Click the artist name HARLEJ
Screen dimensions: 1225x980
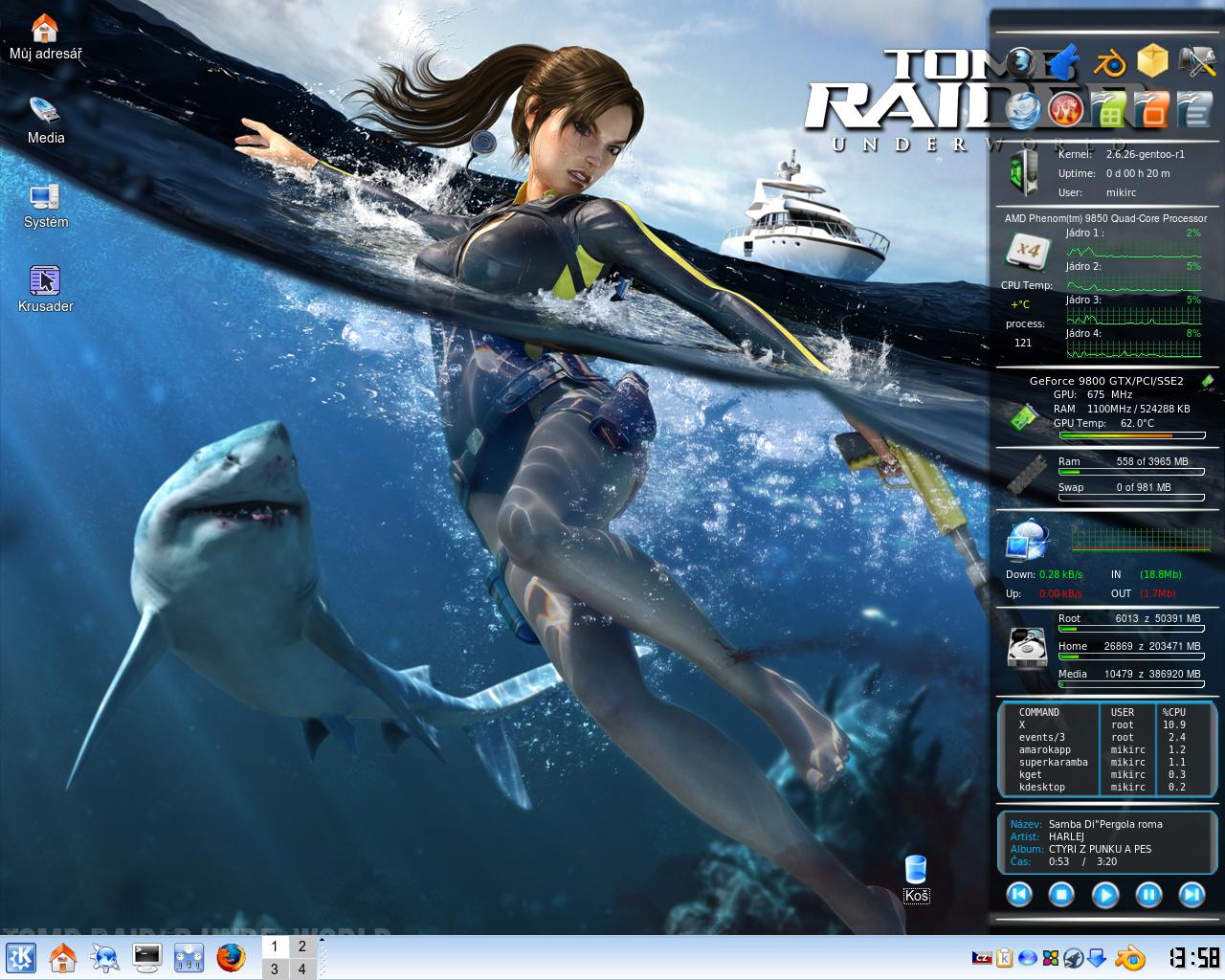click(1066, 836)
